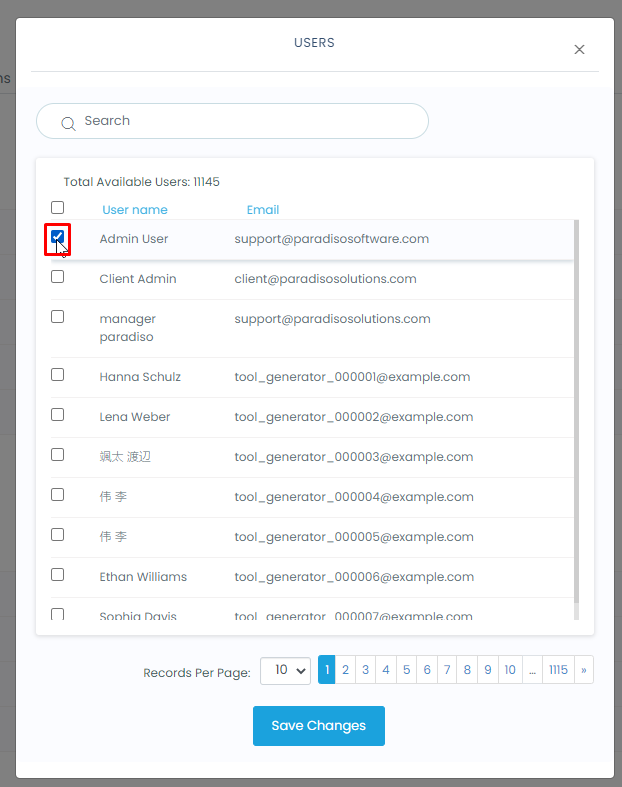Go to page 5 of results
The width and height of the screenshot is (622, 787).
coord(406,670)
